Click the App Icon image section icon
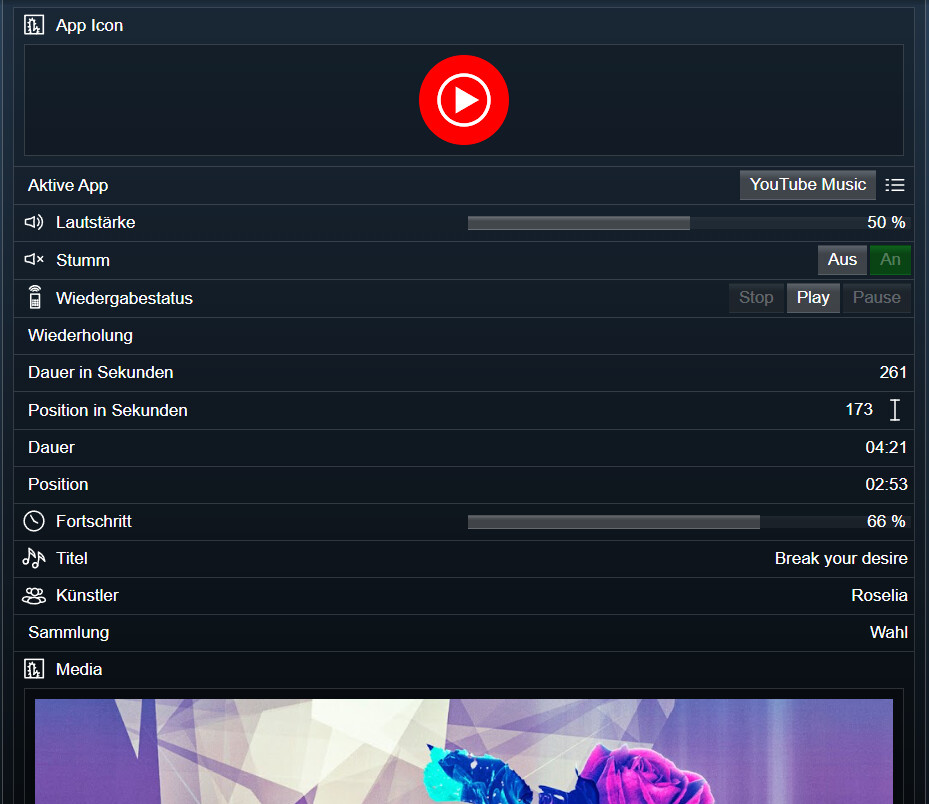929x804 pixels. 34,25
